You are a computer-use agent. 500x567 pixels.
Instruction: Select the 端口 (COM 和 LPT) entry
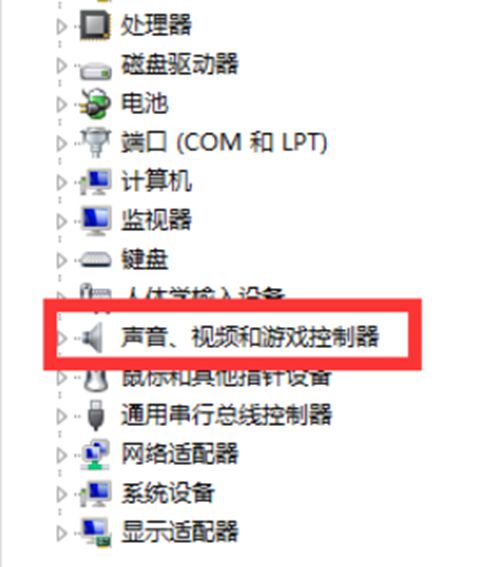click(224, 142)
